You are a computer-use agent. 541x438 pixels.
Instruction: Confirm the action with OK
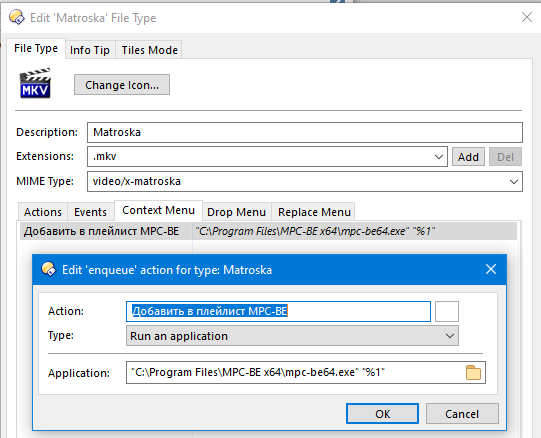point(382,413)
